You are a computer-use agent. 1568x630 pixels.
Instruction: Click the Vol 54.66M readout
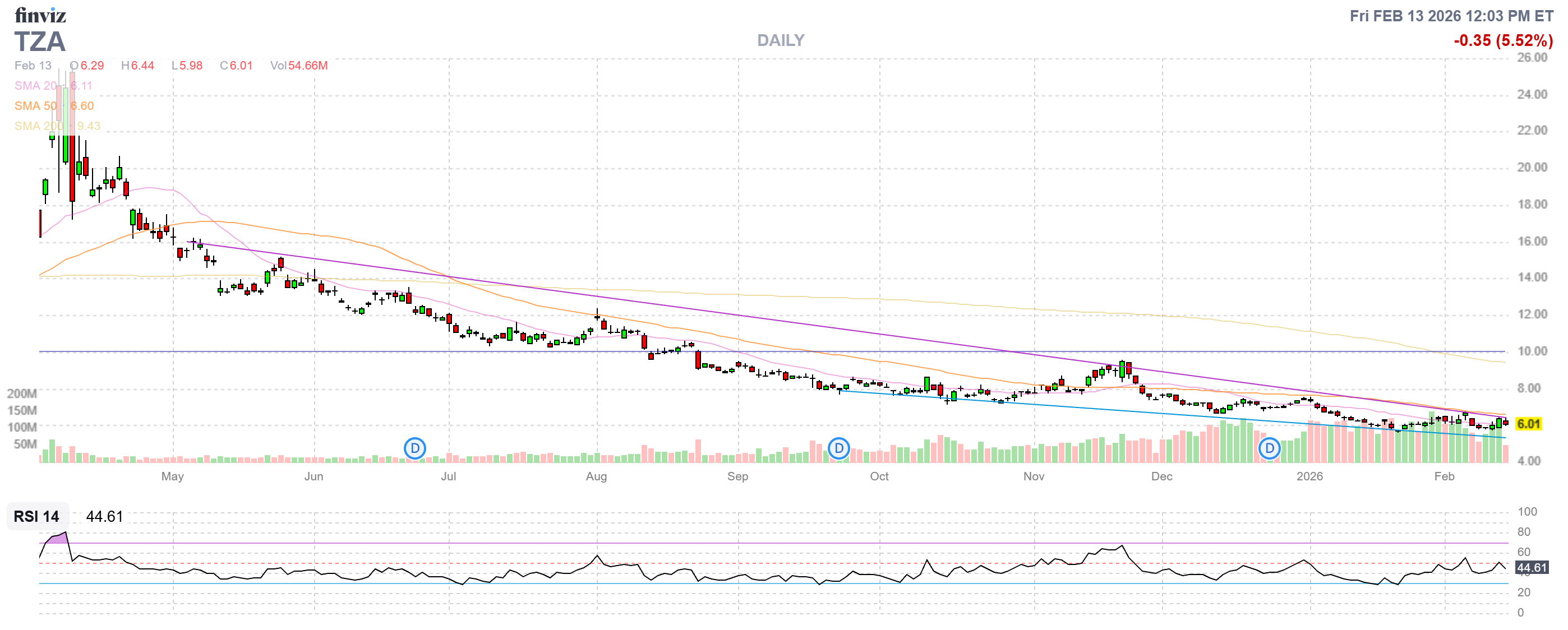(299, 65)
